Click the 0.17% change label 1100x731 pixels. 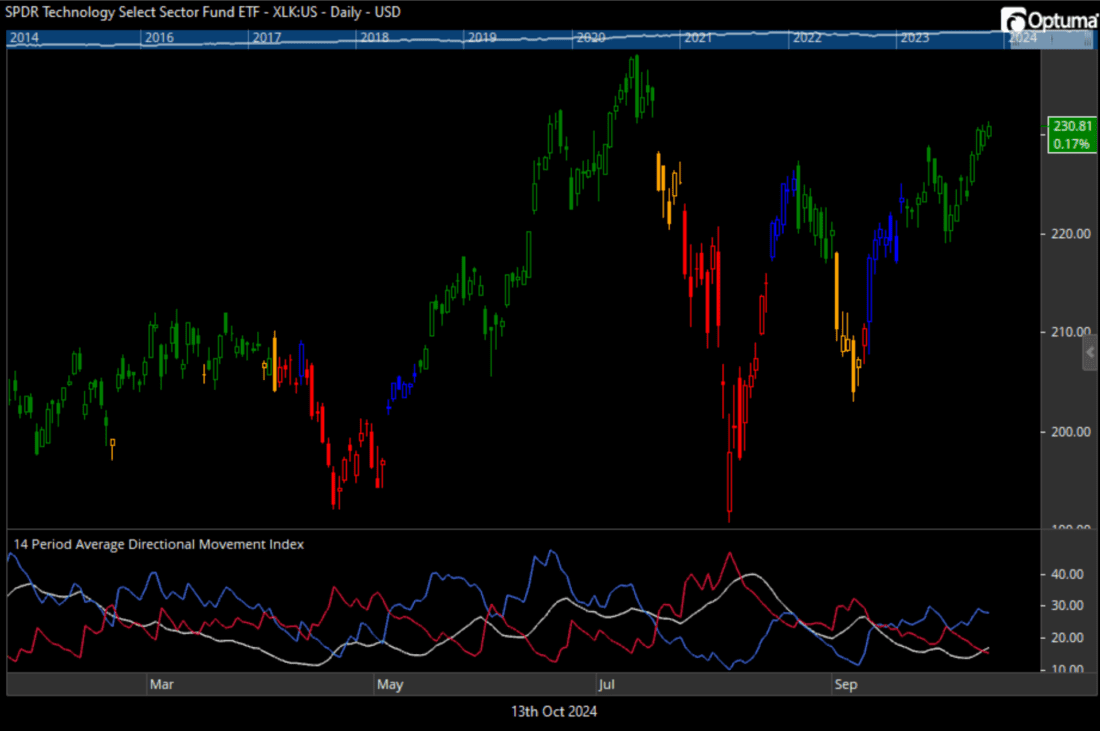(x=1071, y=144)
